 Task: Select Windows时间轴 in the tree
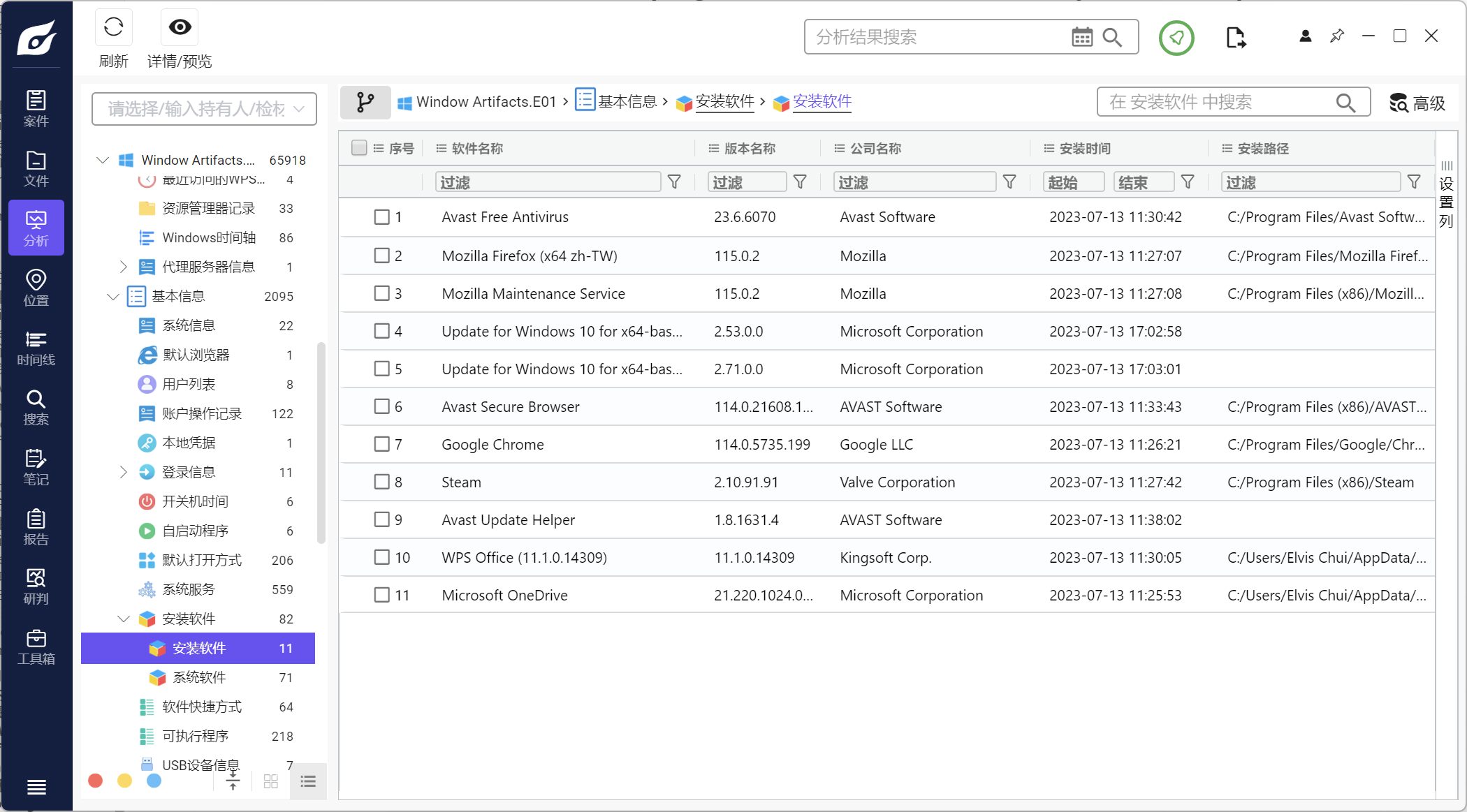[198, 237]
